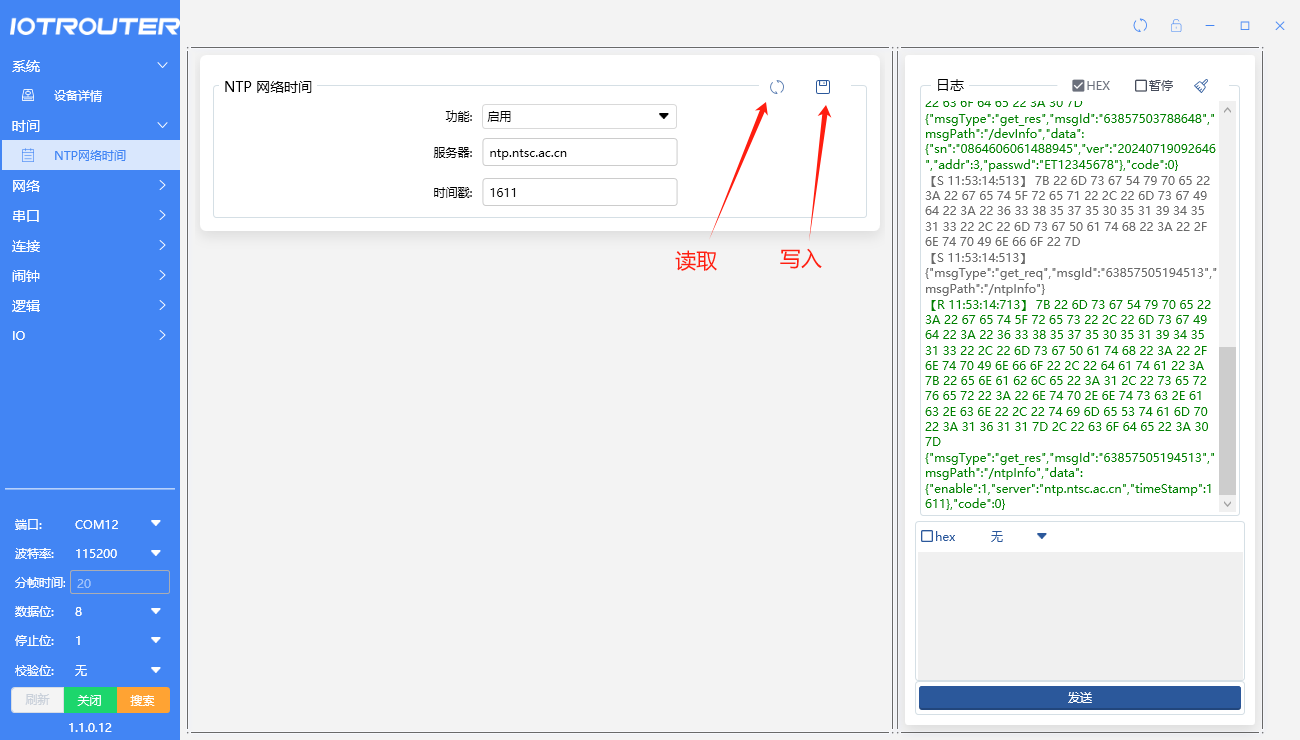Expand the 网络 menu section
The image size is (1300, 740).
[90, 186]
